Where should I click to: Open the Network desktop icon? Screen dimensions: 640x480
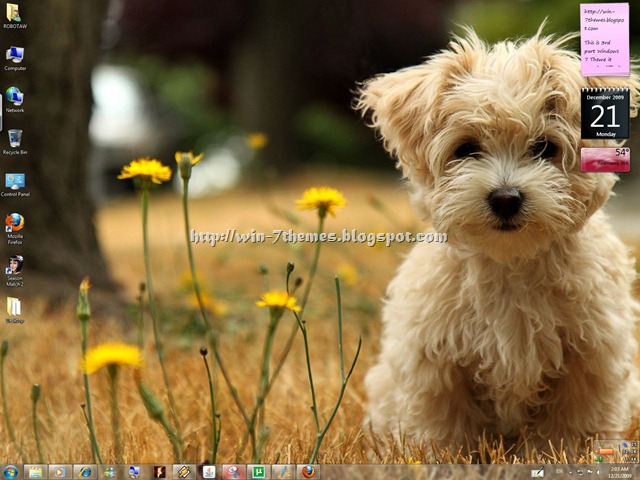click(x=15, y=100)
